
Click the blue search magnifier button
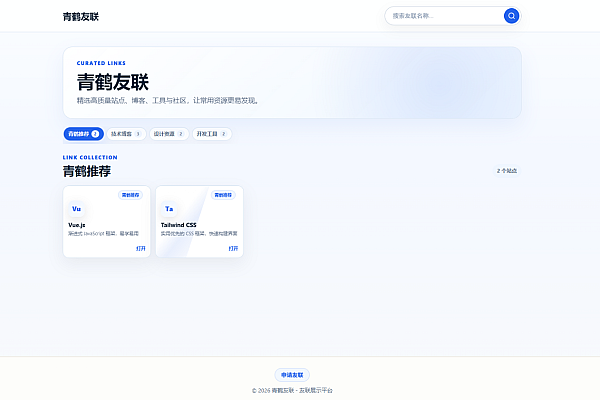(x=511, y=16)
